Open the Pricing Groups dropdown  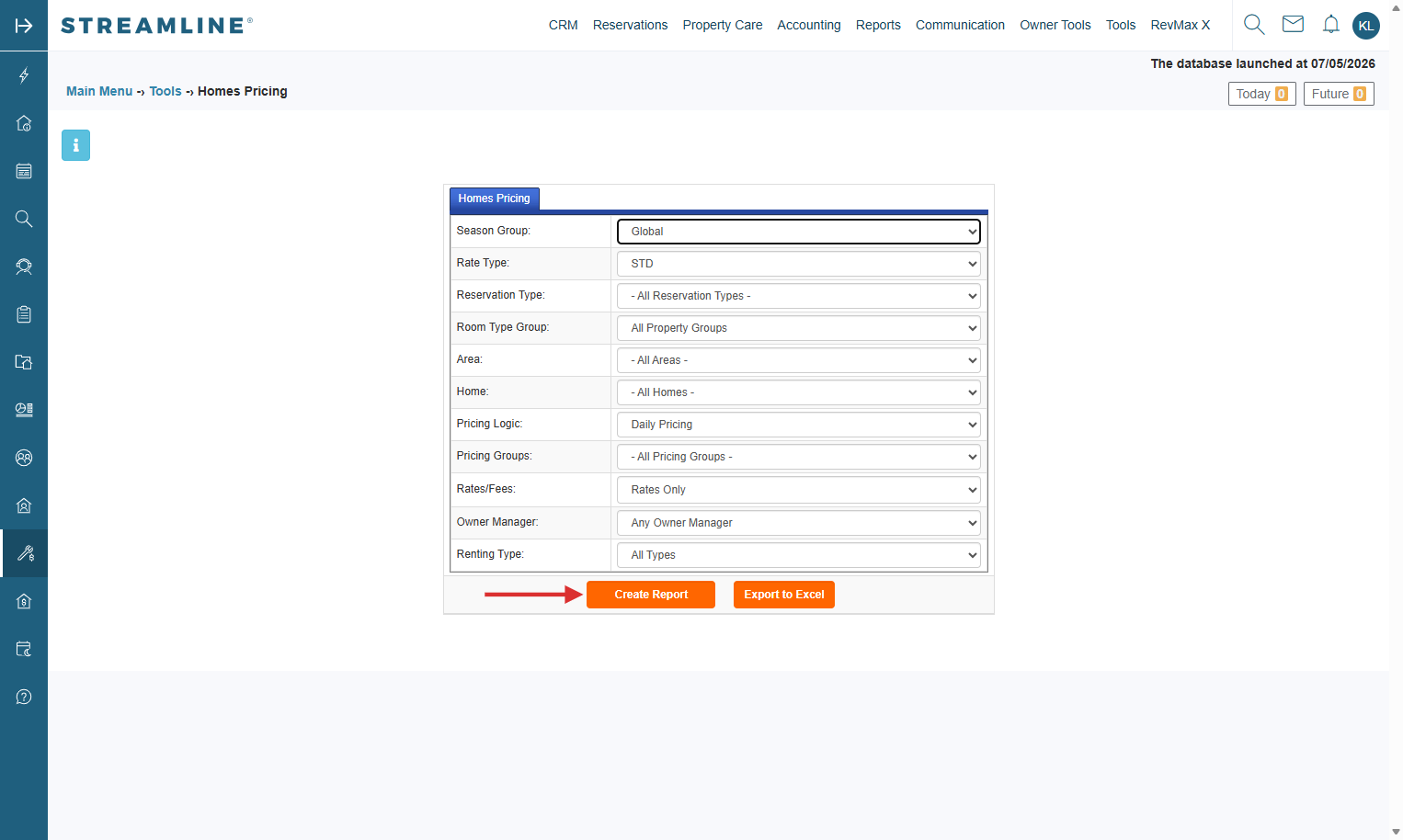tap(799, 457)
